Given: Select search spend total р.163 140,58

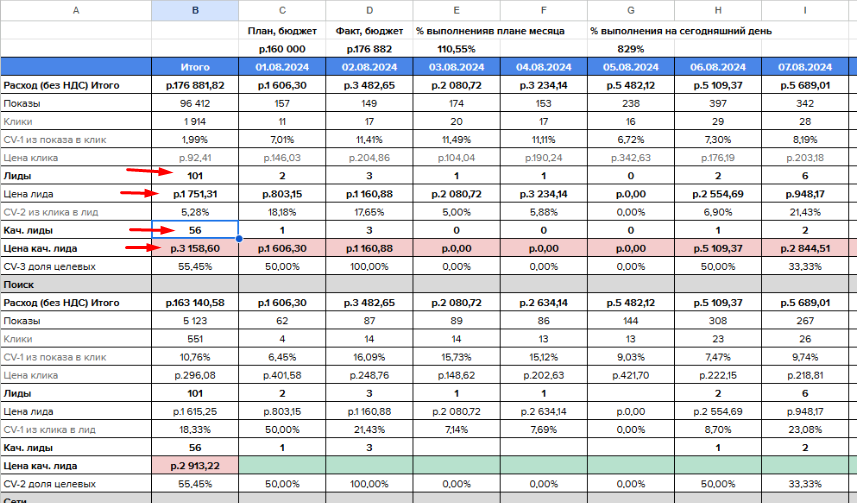Looking at the screenshot, I should (x=195, y=302).
